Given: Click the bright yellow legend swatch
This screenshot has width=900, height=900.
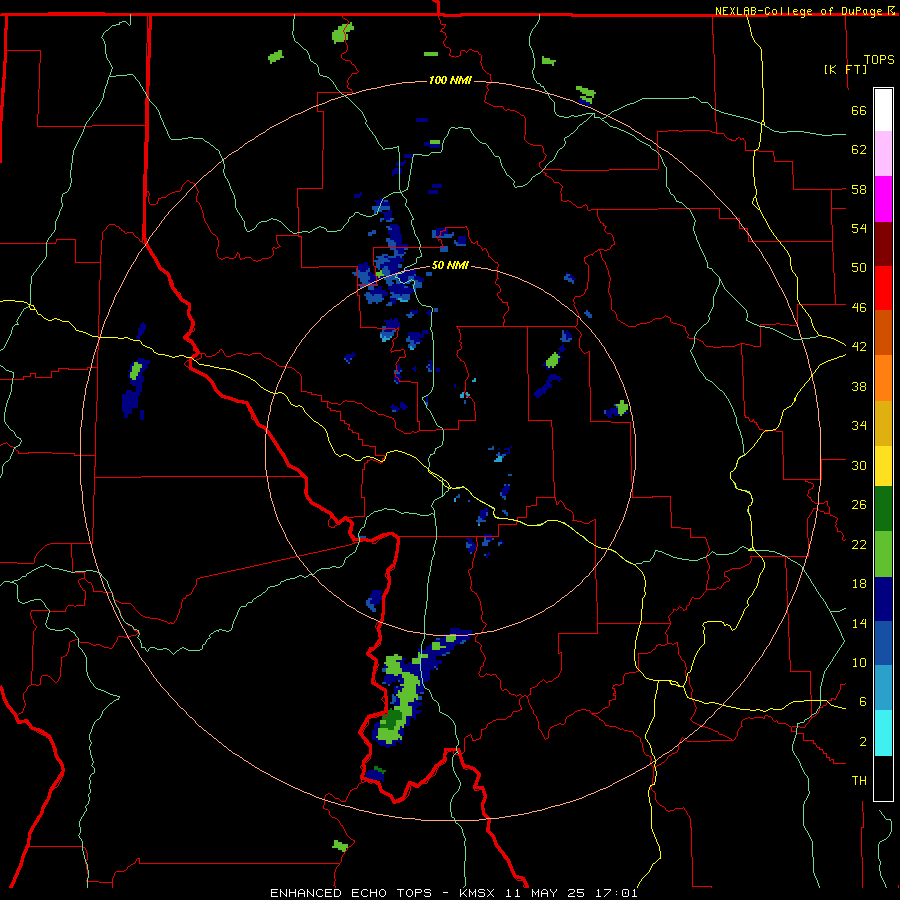Looking at the screenshot, I should click(x=883, y=466).
